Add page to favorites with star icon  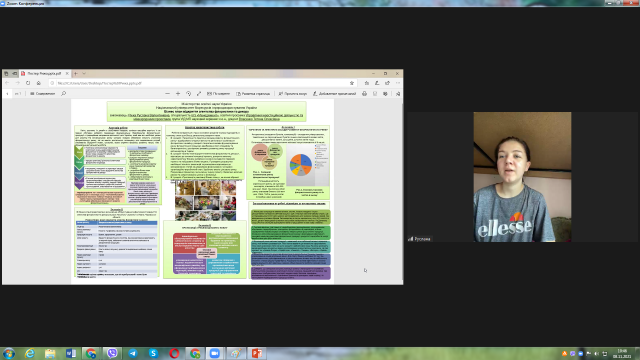coord(352,83)
